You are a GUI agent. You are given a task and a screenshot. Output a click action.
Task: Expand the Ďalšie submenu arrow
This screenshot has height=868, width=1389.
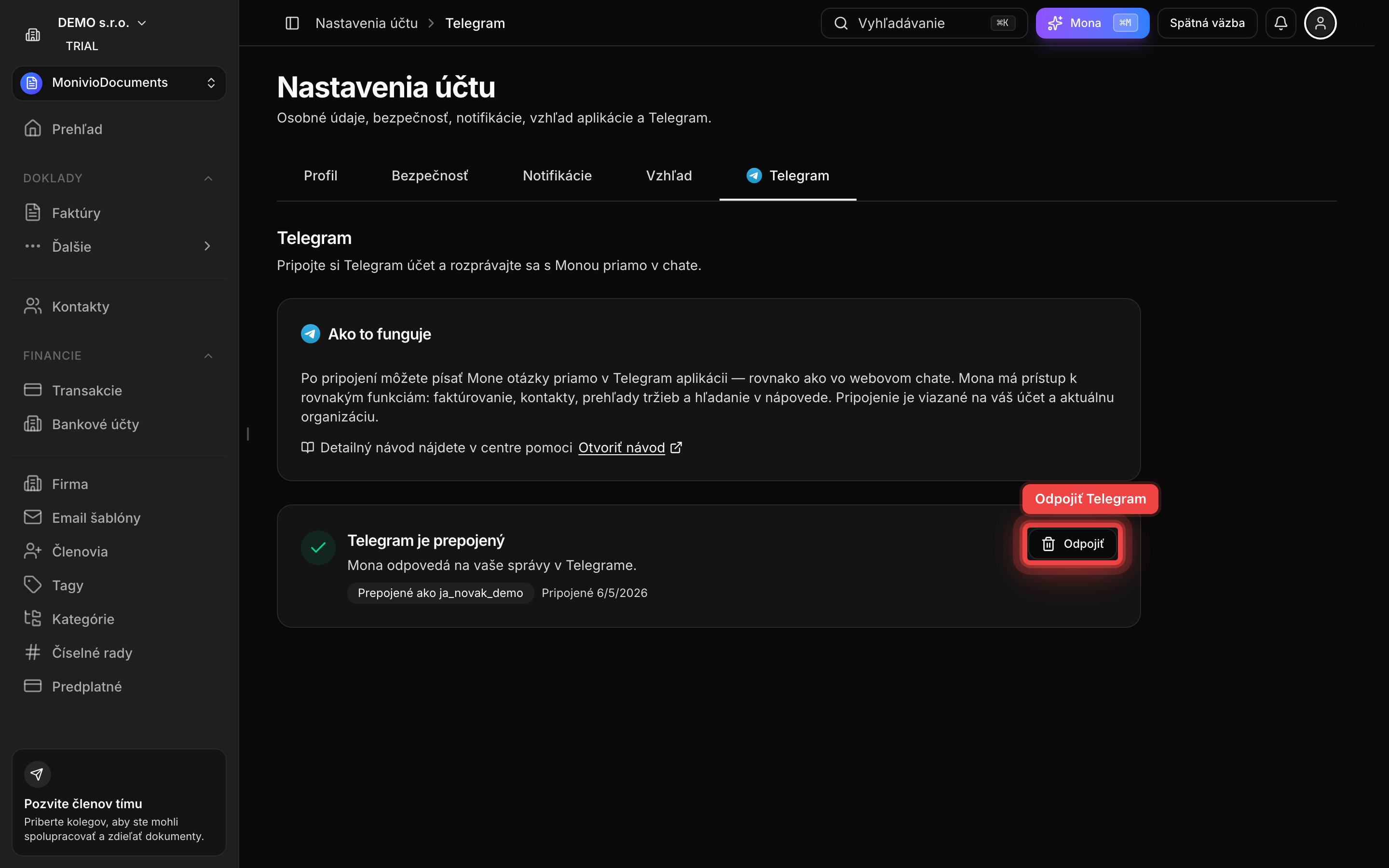(x=207, y=246)
